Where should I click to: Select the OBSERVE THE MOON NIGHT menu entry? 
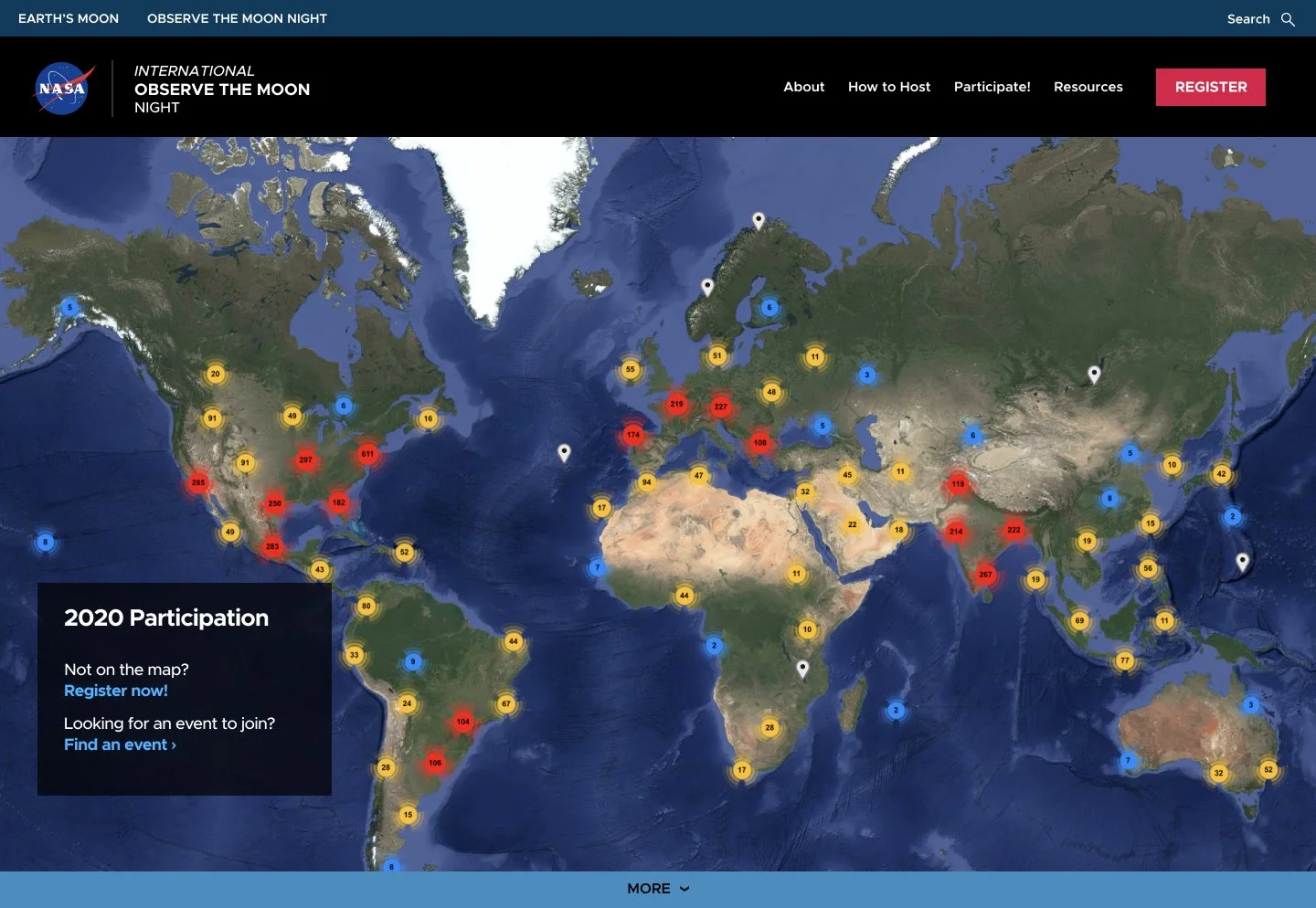point(236,18)
